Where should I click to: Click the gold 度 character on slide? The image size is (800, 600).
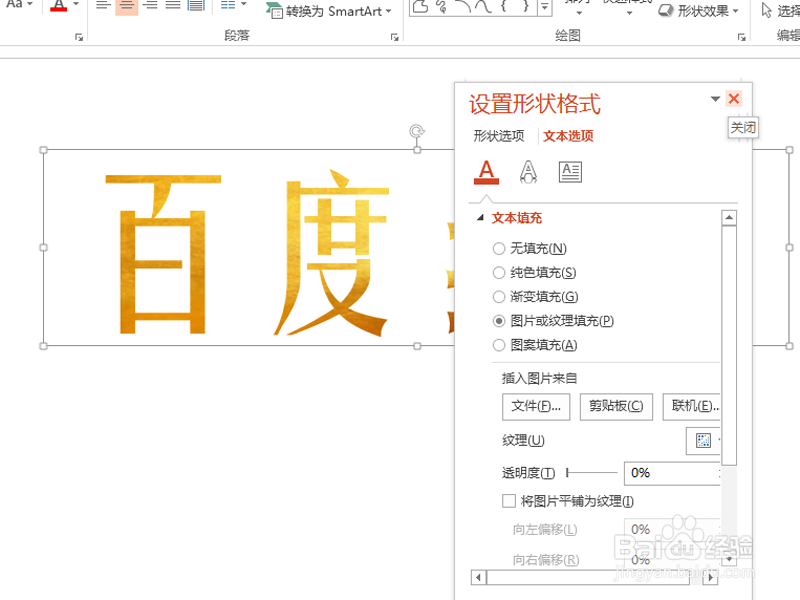332,253
